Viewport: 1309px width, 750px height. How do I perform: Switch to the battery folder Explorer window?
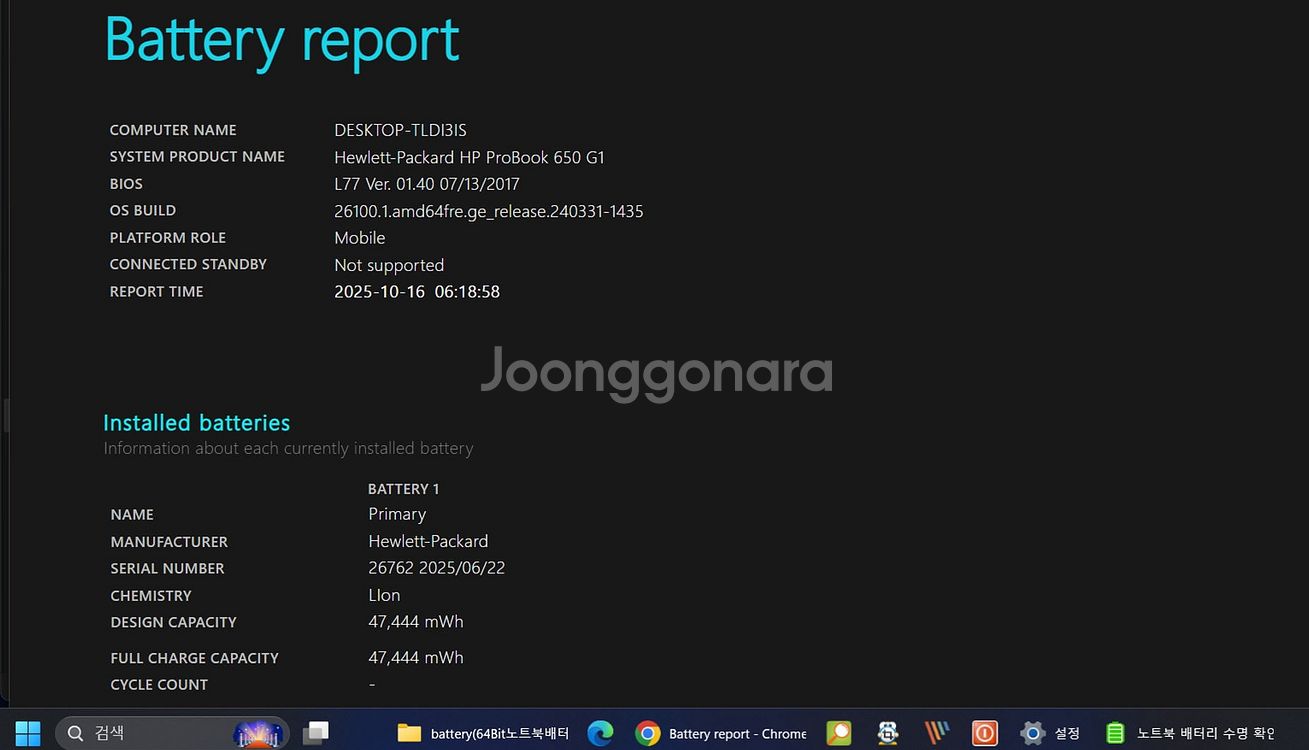484,733
